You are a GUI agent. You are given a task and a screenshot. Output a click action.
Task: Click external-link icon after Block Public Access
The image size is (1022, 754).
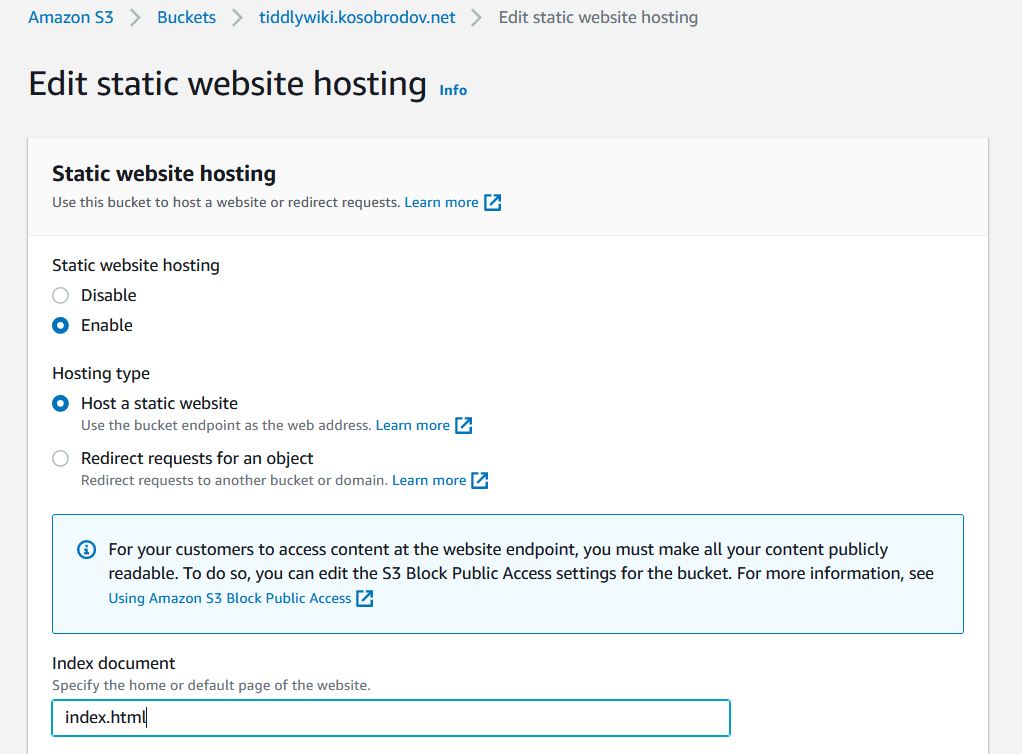365,598
